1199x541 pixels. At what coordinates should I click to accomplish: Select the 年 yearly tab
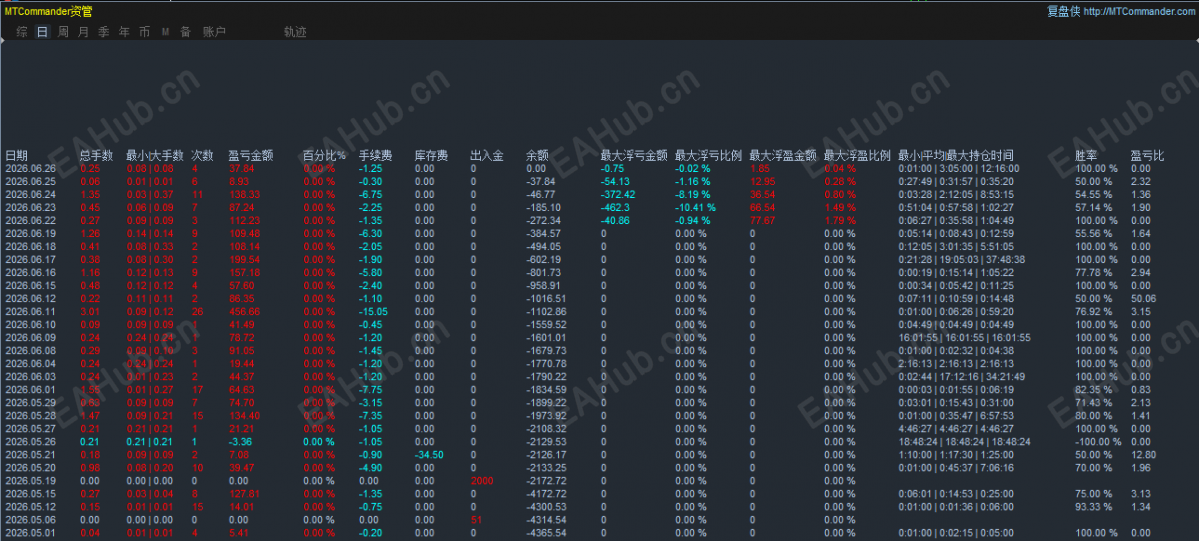click(x=125, y=32)
